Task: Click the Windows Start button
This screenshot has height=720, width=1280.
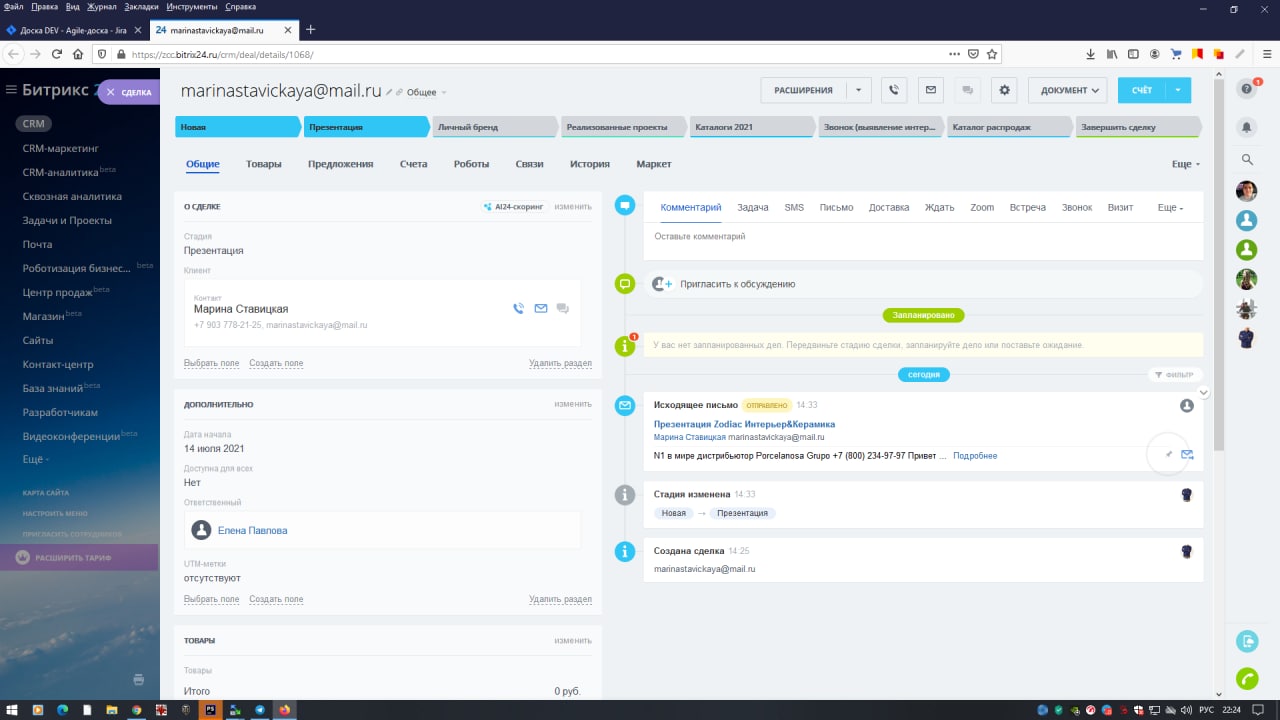Action: pyautogui.click(x=13, y=710)
